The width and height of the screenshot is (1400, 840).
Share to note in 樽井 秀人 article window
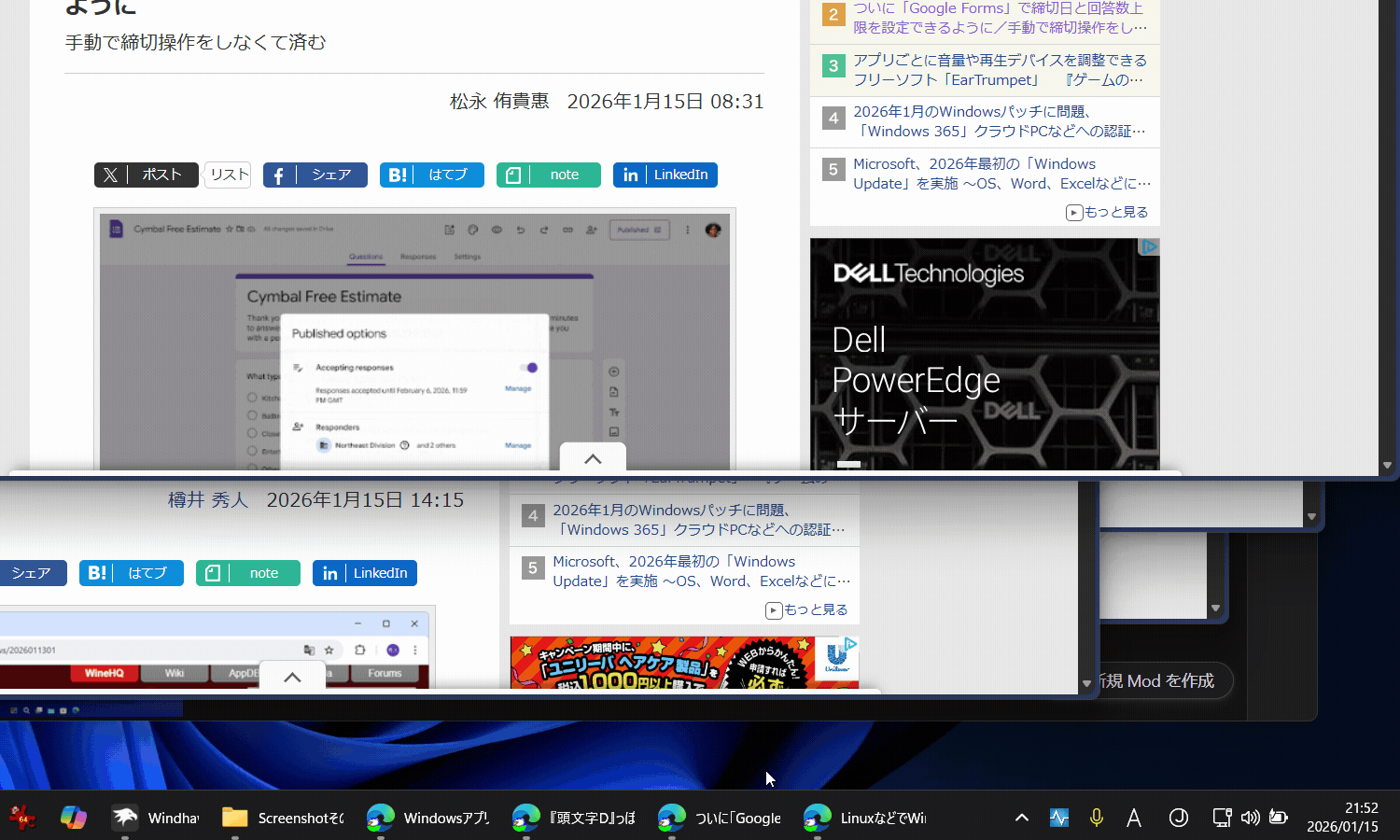click(x=248, y=573)
